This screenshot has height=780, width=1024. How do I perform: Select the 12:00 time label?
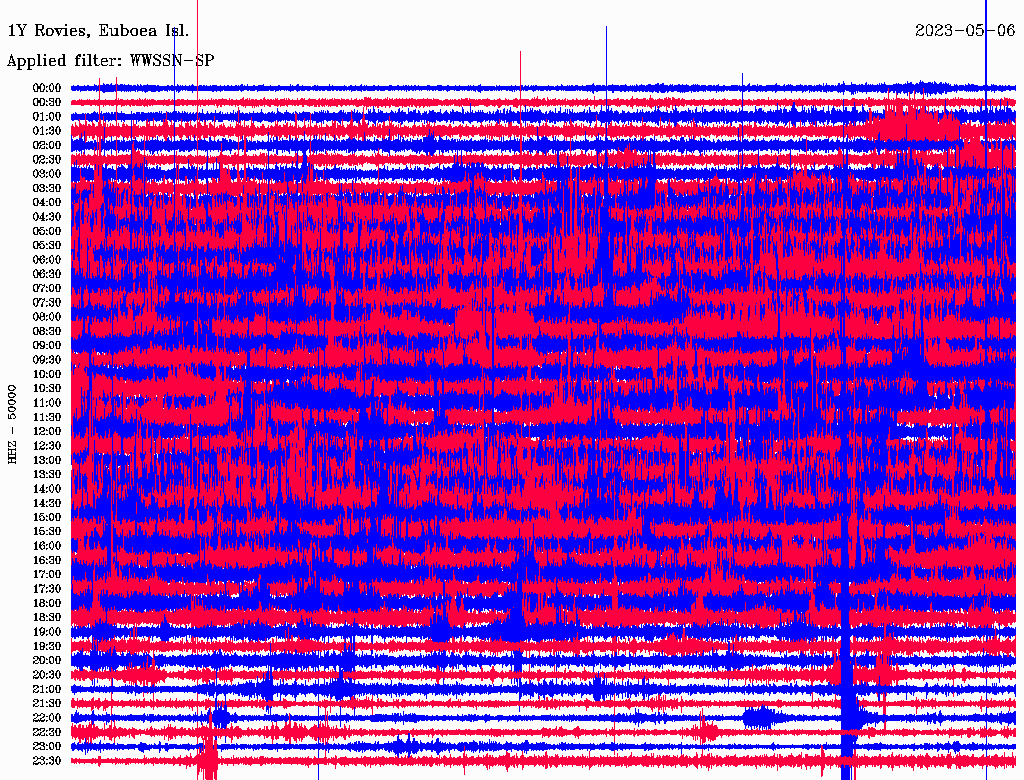47,431
